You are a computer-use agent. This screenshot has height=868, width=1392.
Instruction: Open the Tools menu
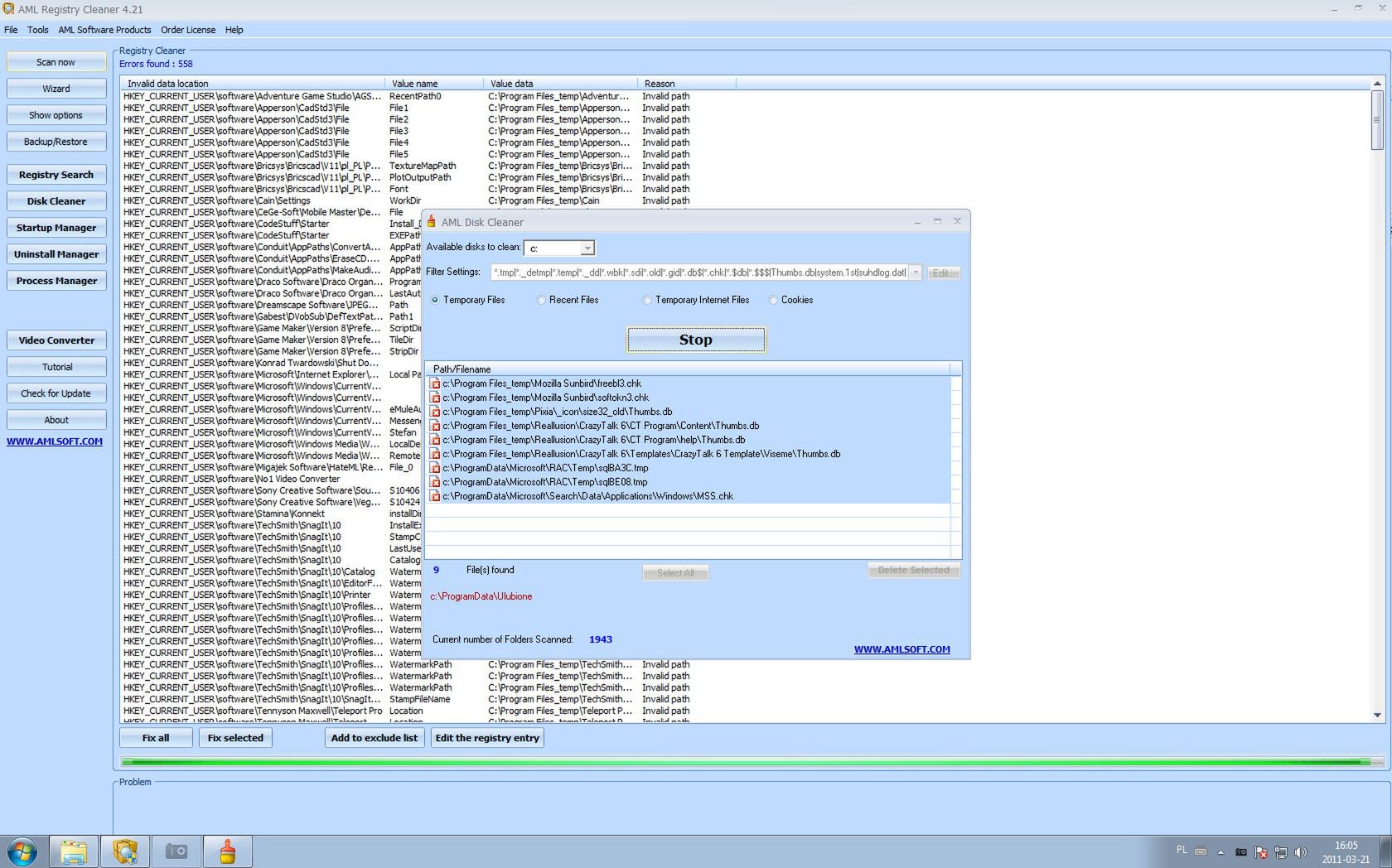click(37, 30)
